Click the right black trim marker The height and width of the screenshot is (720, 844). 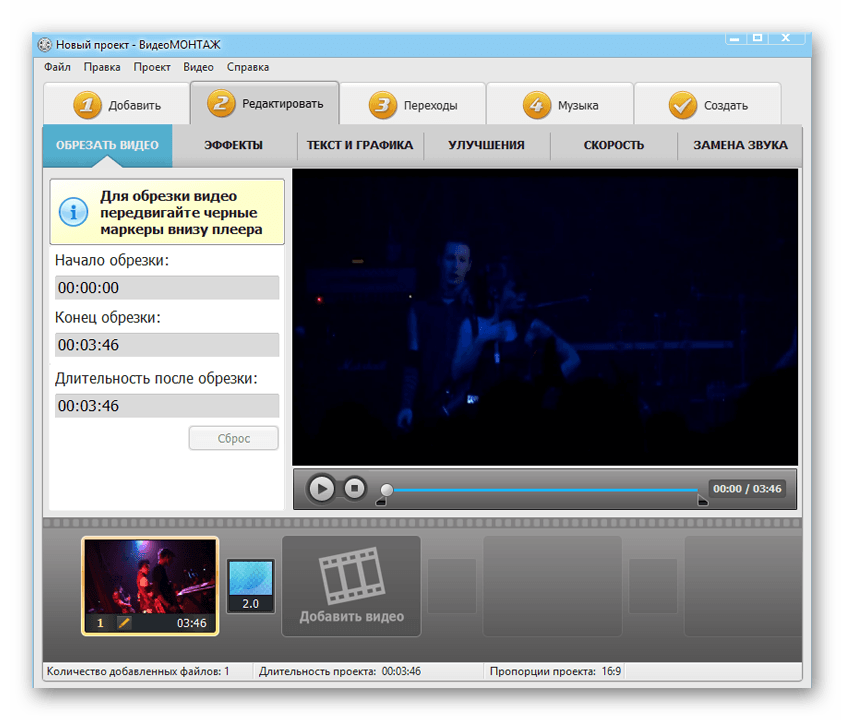(702, 501)
